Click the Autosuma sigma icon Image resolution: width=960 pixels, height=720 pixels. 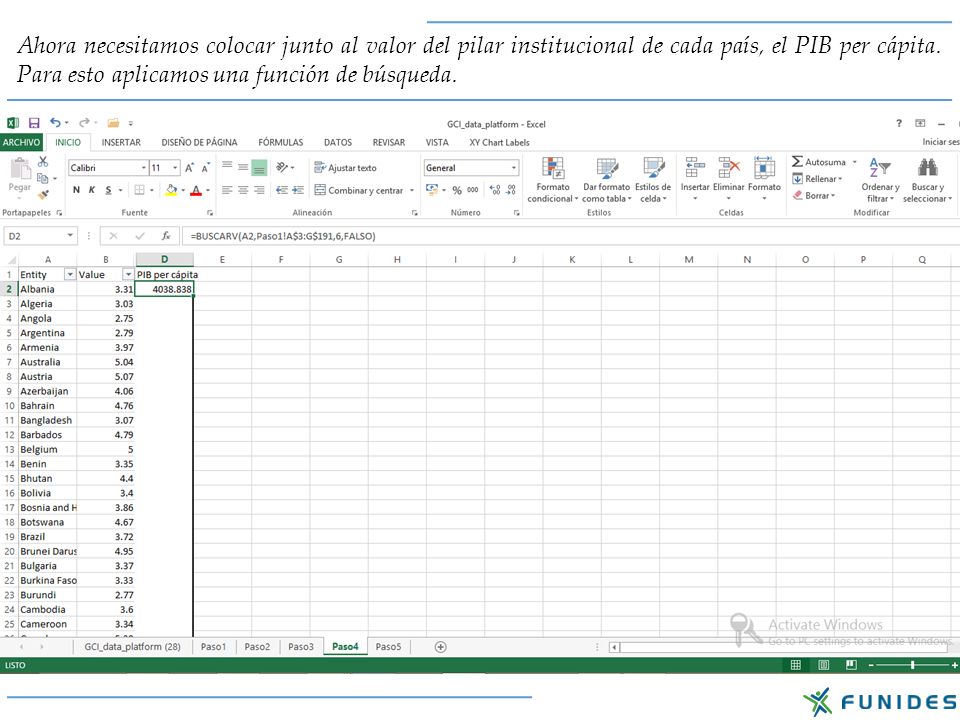(797, 162)
